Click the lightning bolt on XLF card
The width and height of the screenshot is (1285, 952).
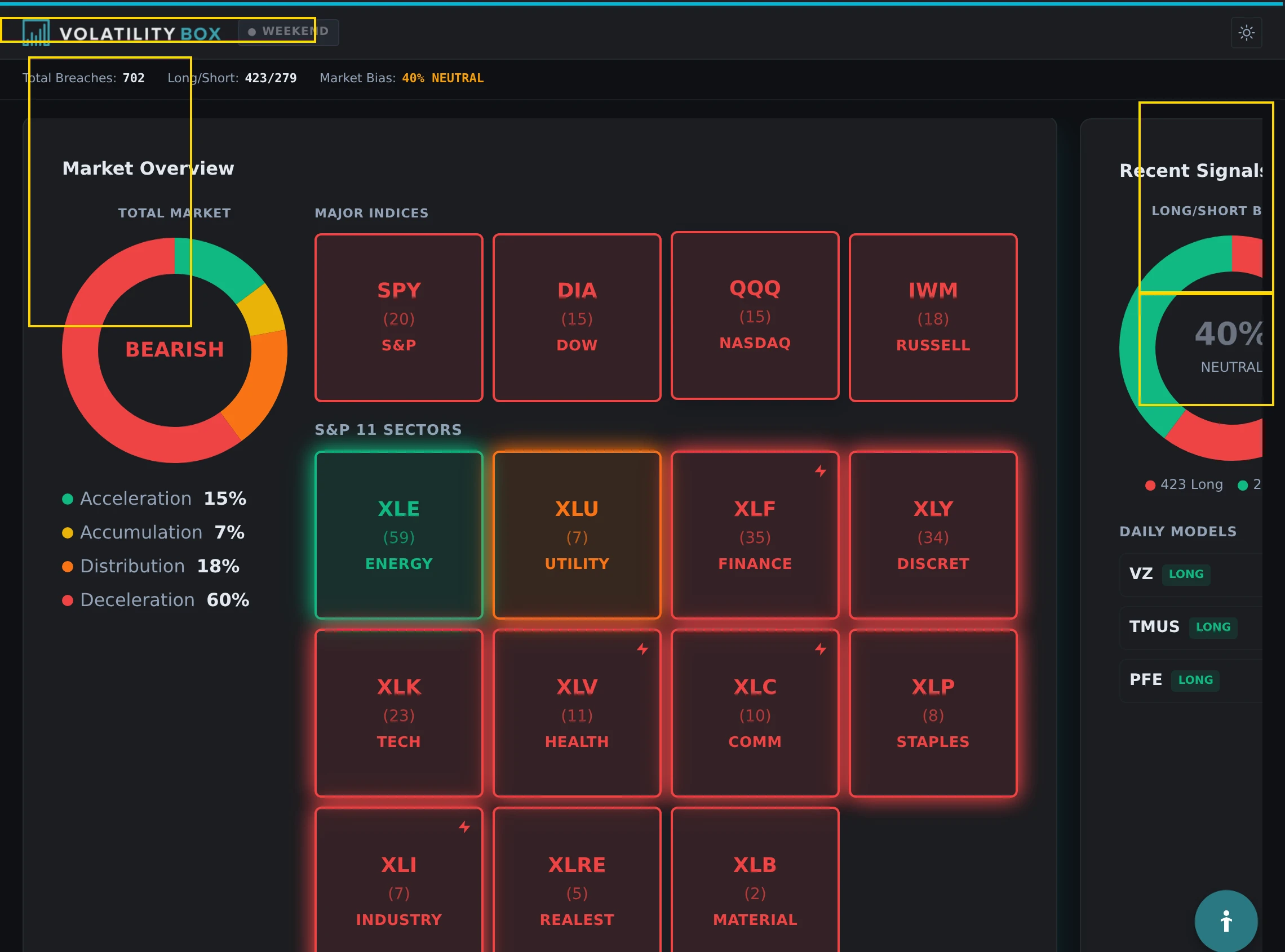(821, 471)
